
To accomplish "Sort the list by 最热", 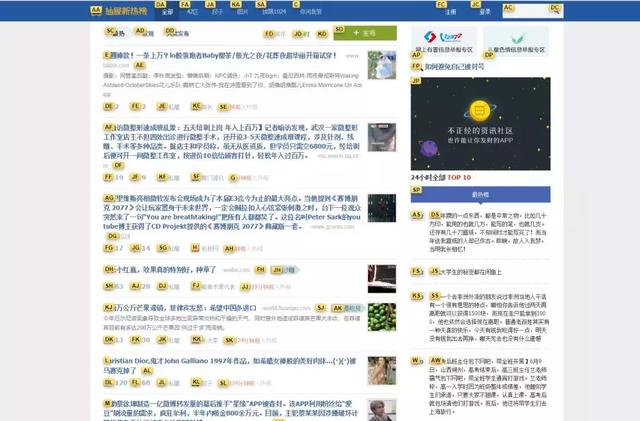I will pos(118,33).
